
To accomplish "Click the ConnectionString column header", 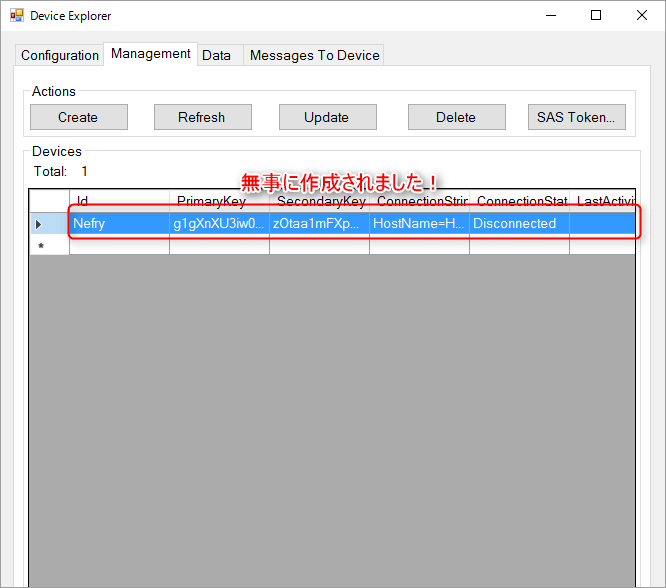I will click(x=419, y=201).
